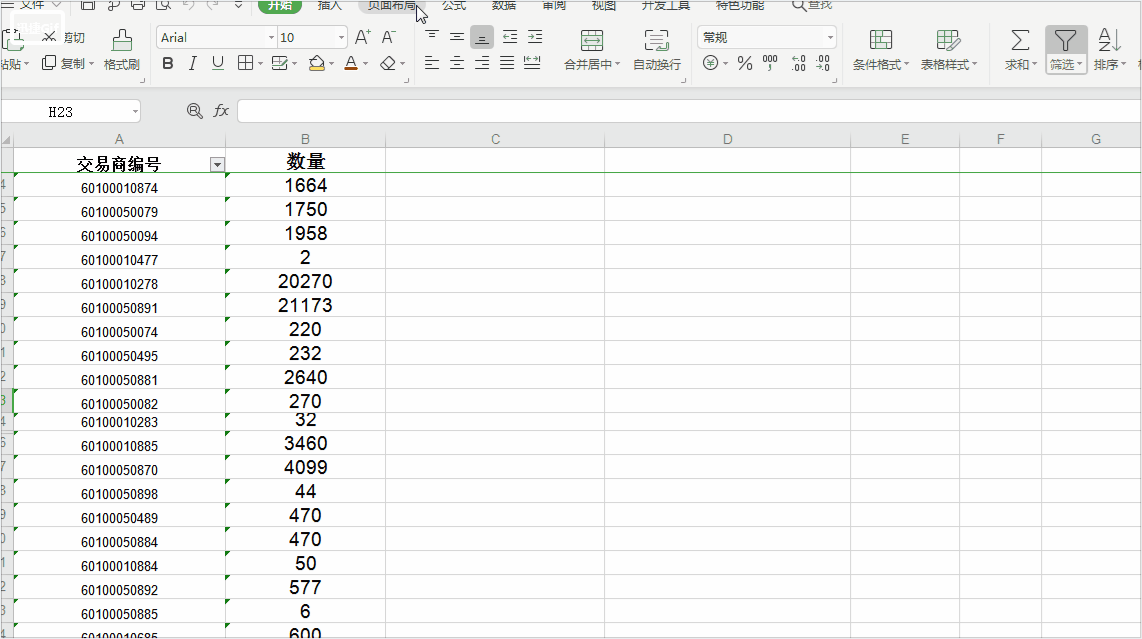This screenshot has width=1142, height=639.
Task: Justify text alignment icon
Action: [507, 63]
